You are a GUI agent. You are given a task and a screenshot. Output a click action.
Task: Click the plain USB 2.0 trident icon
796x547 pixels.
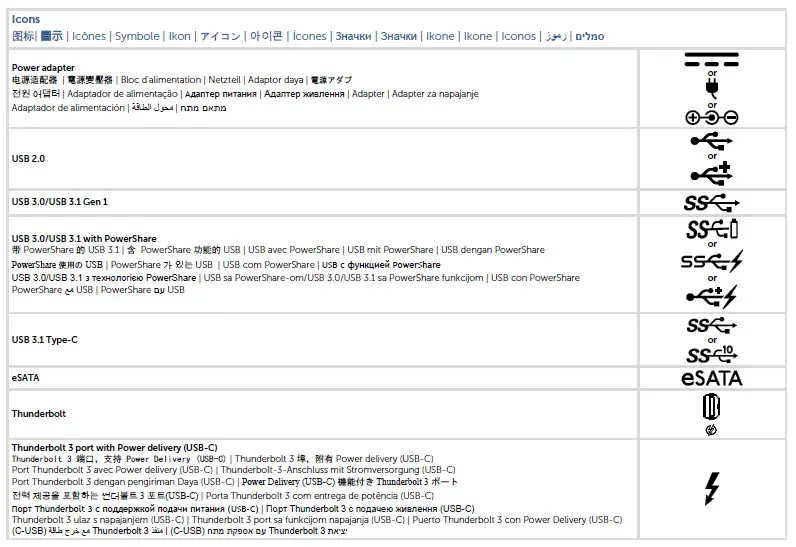coord(711,141)
